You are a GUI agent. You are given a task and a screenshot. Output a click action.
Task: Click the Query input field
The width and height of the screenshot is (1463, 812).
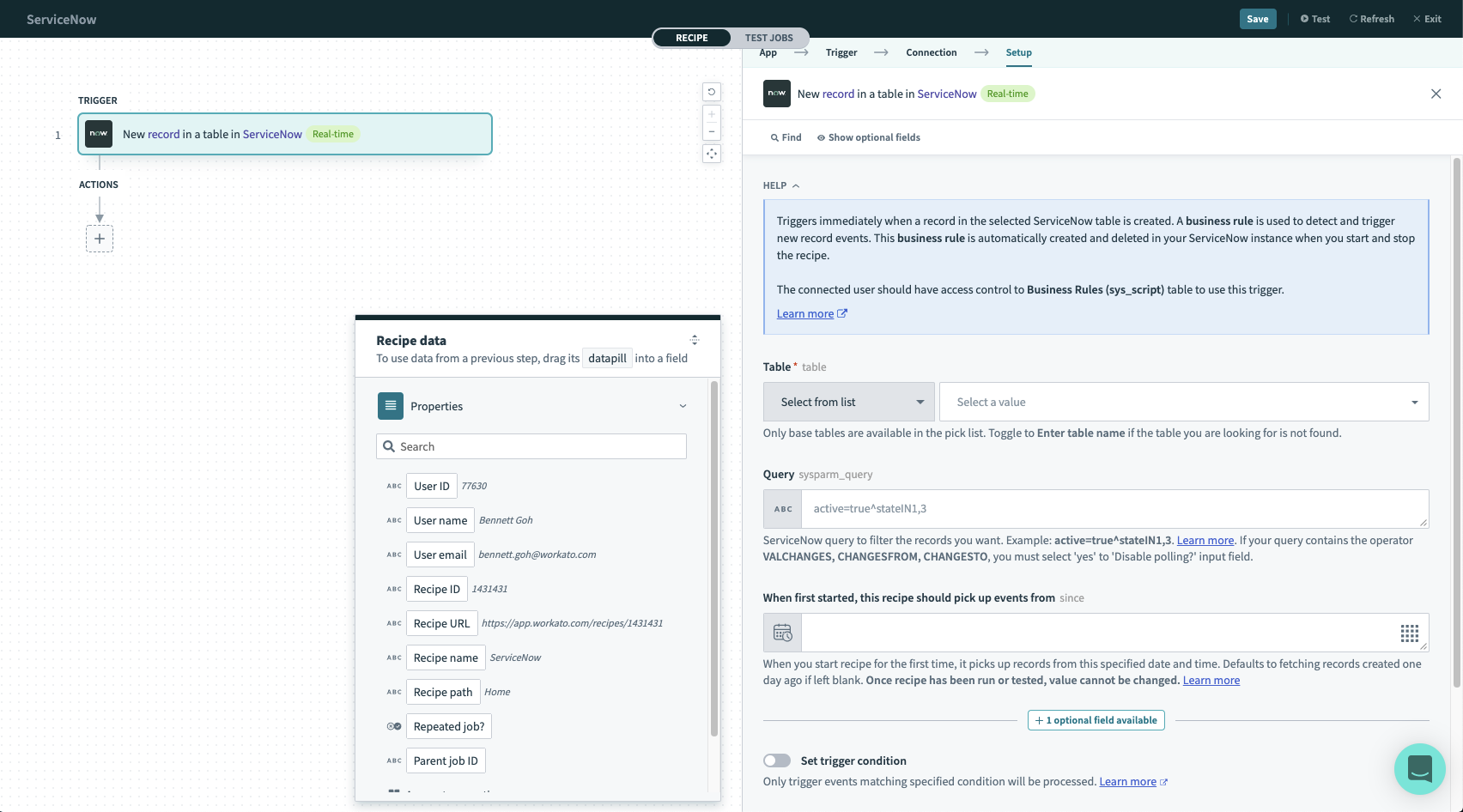pos(1114,509)
